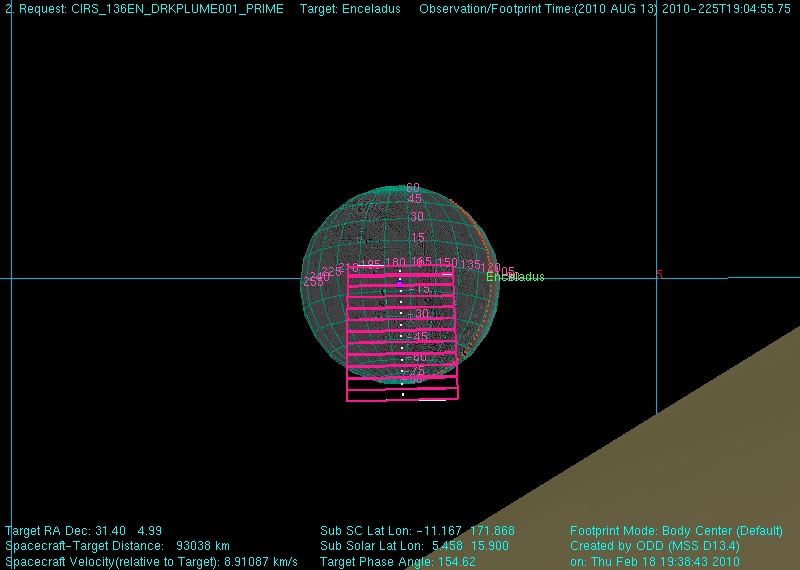This screenshot has height=570, width=800.
Task: Click the 255 longitude label at left limb
Action: pyautogui.click(x=312, y=282)
